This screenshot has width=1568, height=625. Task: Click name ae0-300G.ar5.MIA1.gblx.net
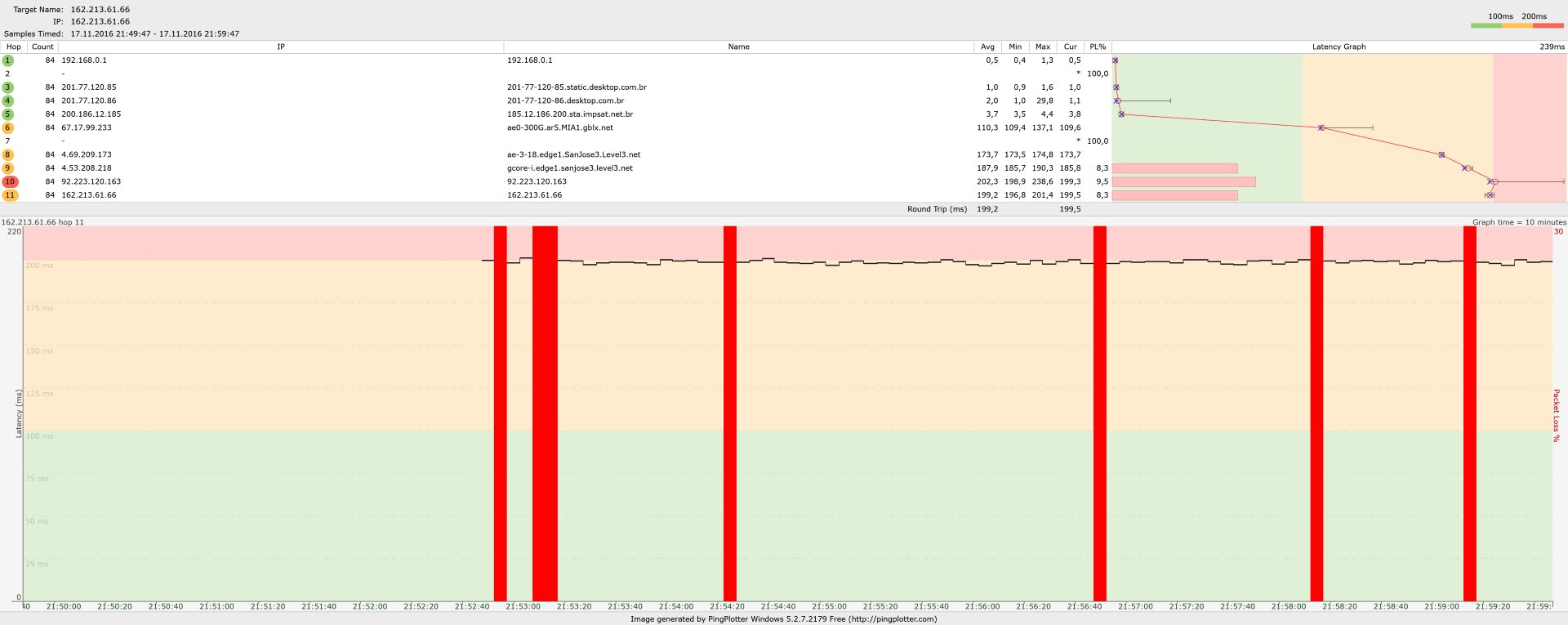click(x=560, y=128)
